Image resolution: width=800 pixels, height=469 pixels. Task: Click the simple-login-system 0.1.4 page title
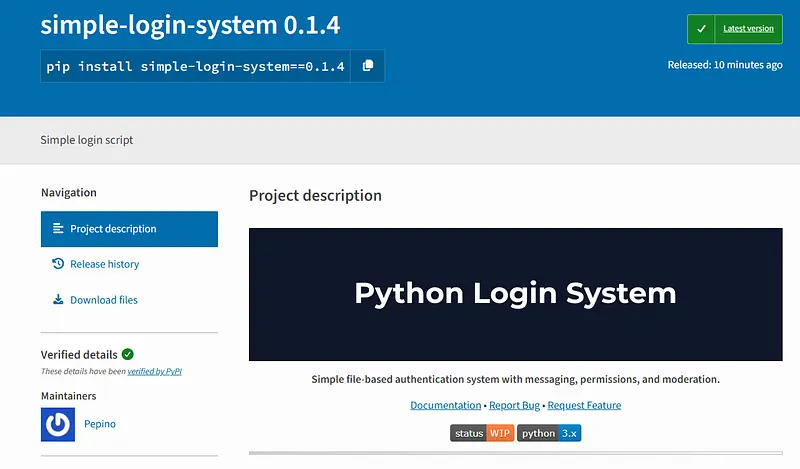tap(190, 24)
